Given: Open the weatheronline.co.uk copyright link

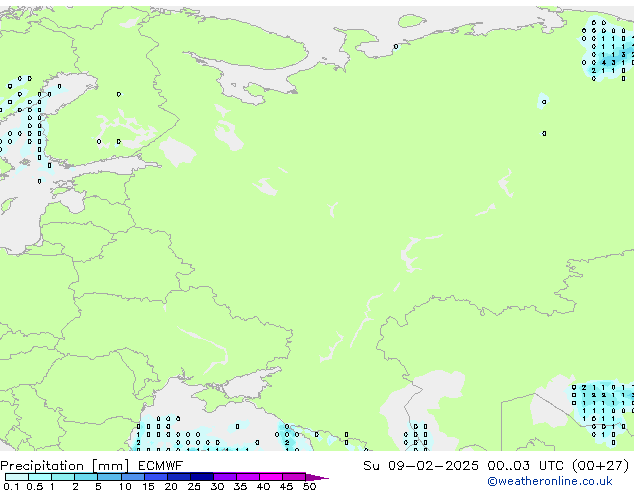Looking at the screenshot, I should click(550, 481).
